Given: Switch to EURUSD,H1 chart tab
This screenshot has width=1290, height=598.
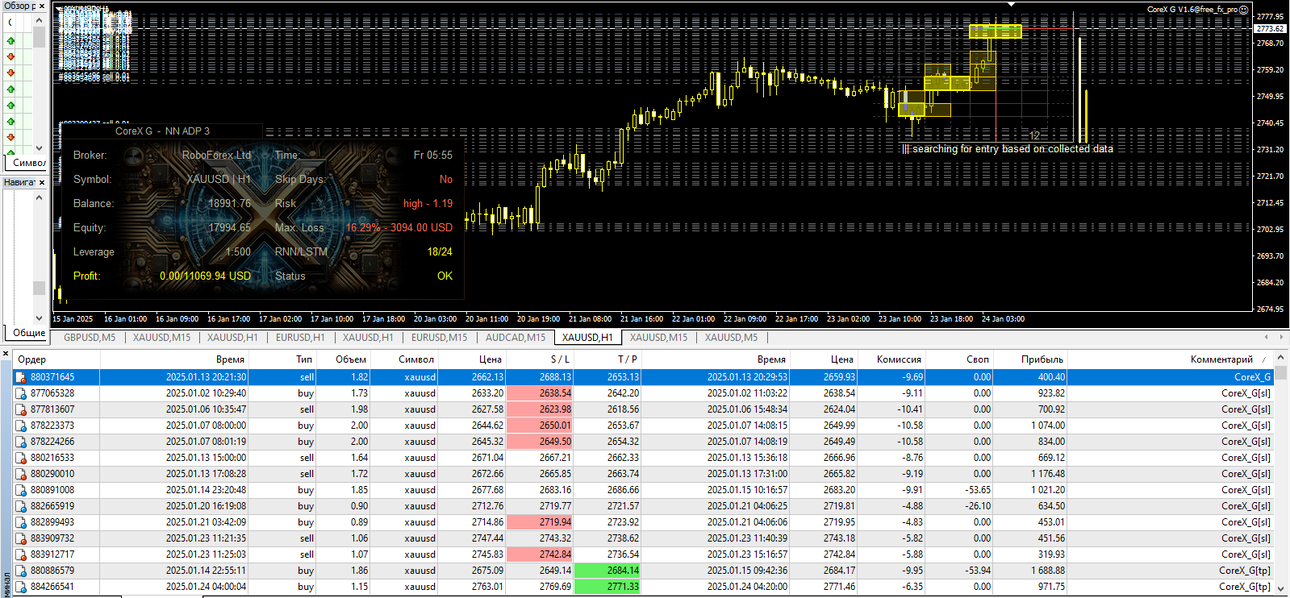Looking at the screenshot, I should pyautogui.click(x=300, y=337).
